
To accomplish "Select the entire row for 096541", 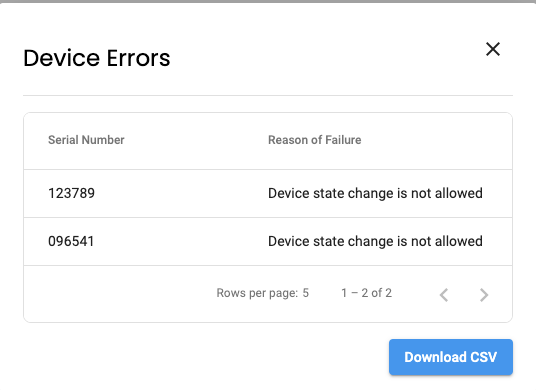I will (x=268, y=242).
